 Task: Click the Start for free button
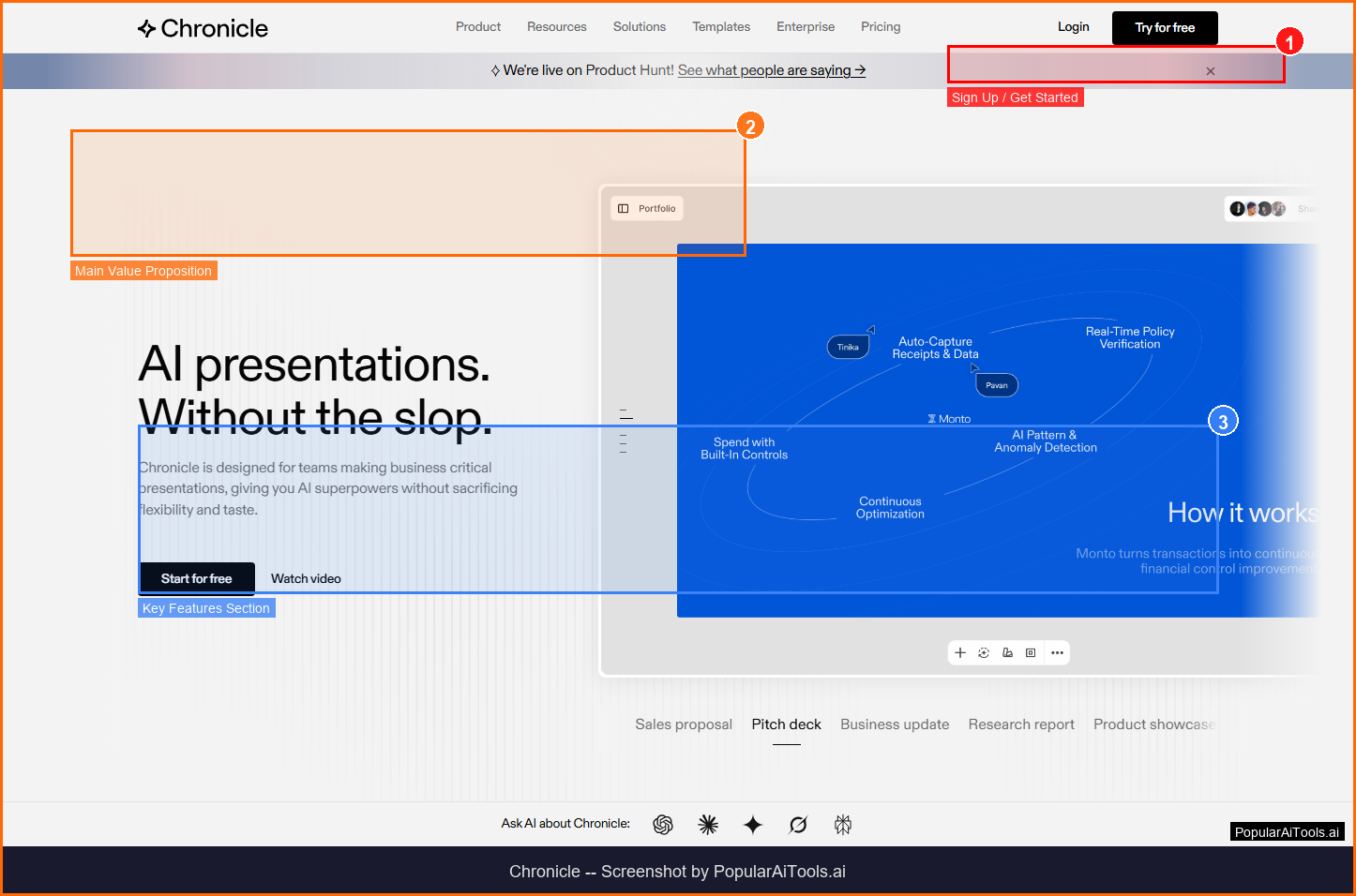coord(197,578)
